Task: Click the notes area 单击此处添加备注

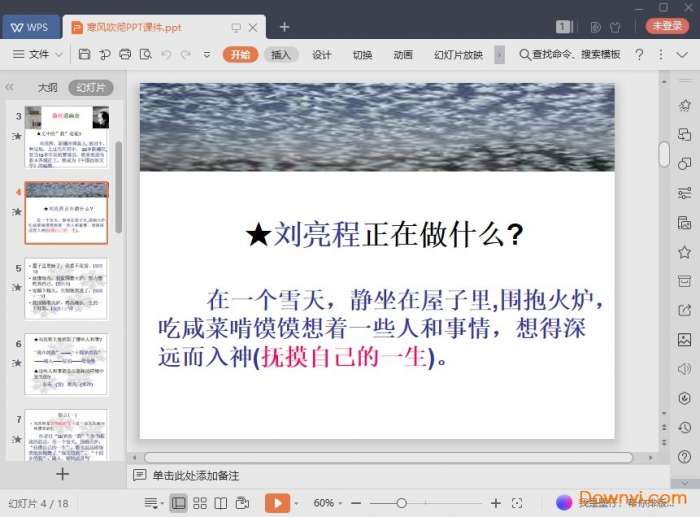Action: point(196,476)
